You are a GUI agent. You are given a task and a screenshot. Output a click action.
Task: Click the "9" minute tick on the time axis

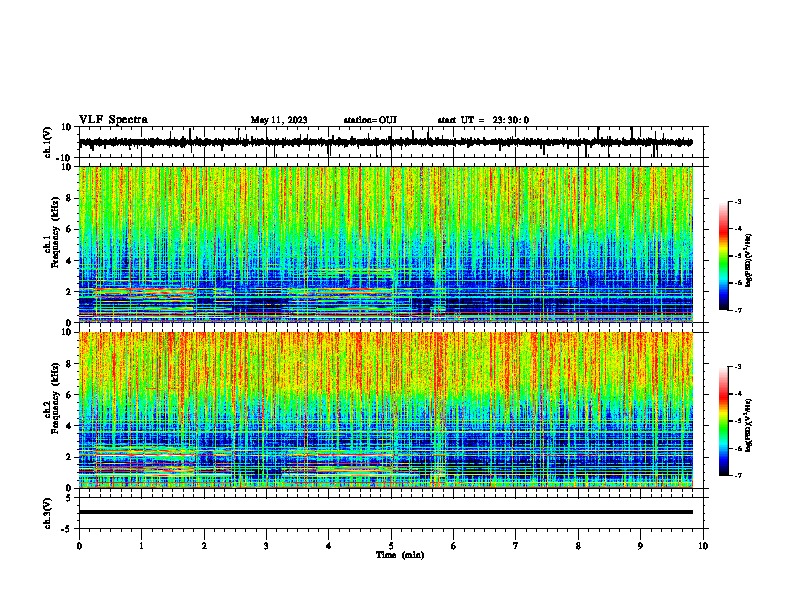coord(640,546)
